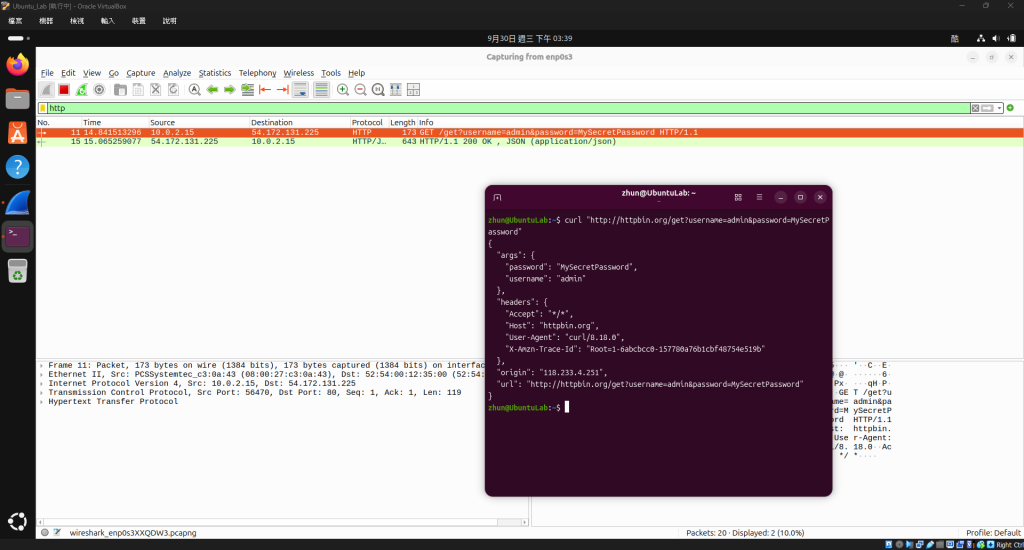This screenshot has width=1024, height=550.
Task: Click the resize columns icon
Action: click(396, 90)
